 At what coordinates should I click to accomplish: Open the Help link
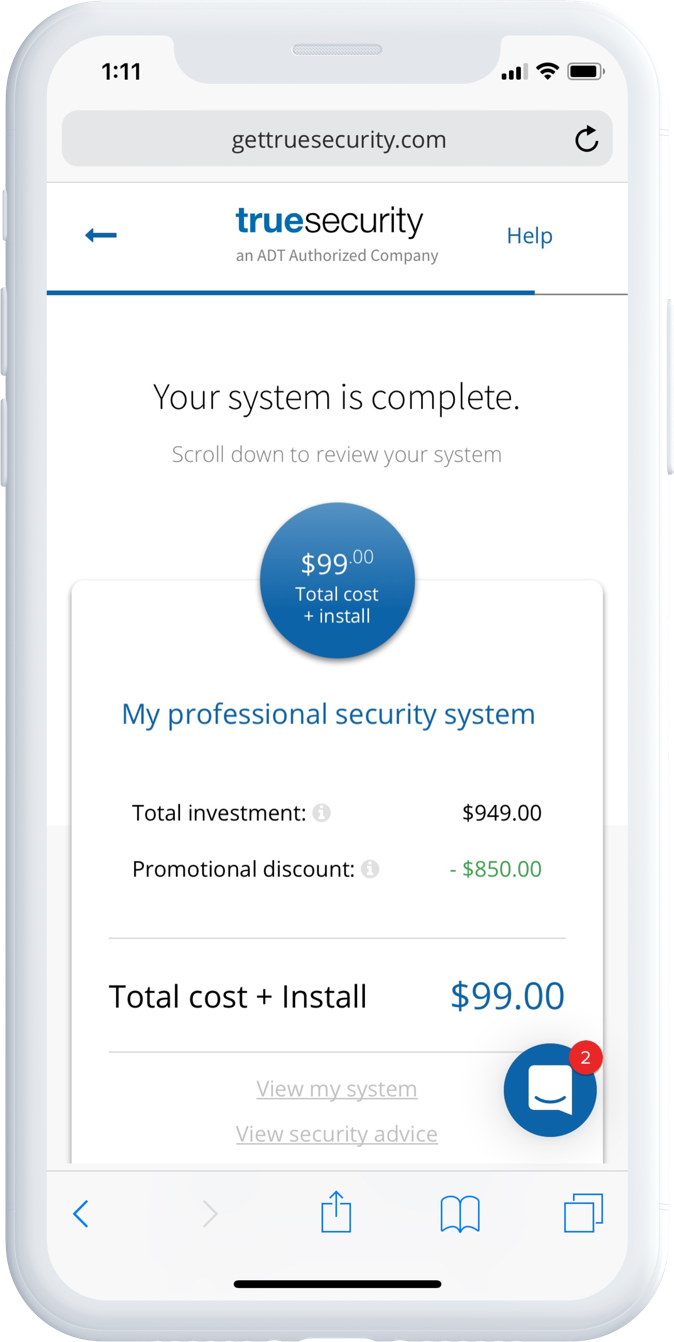[529, 236]
